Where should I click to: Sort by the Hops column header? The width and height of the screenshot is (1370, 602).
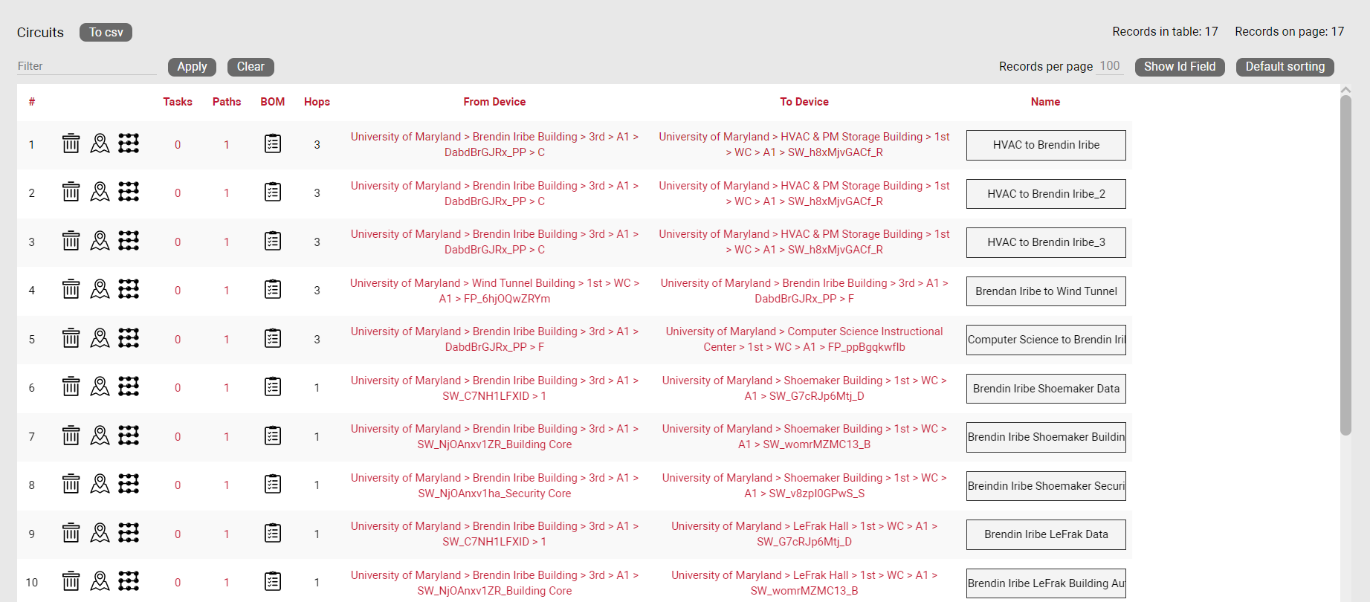coord(317,102)
